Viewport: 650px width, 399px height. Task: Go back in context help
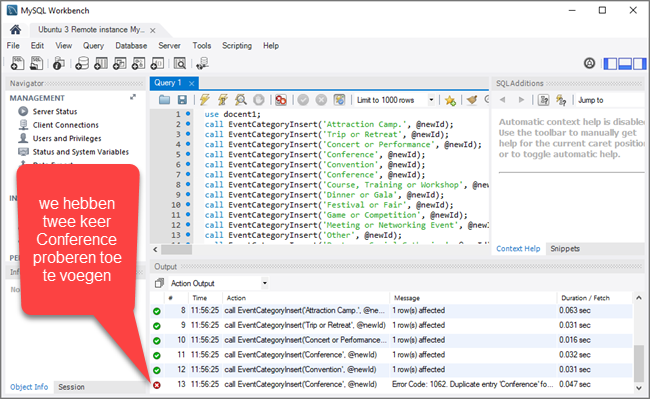(x=503, y=100)
